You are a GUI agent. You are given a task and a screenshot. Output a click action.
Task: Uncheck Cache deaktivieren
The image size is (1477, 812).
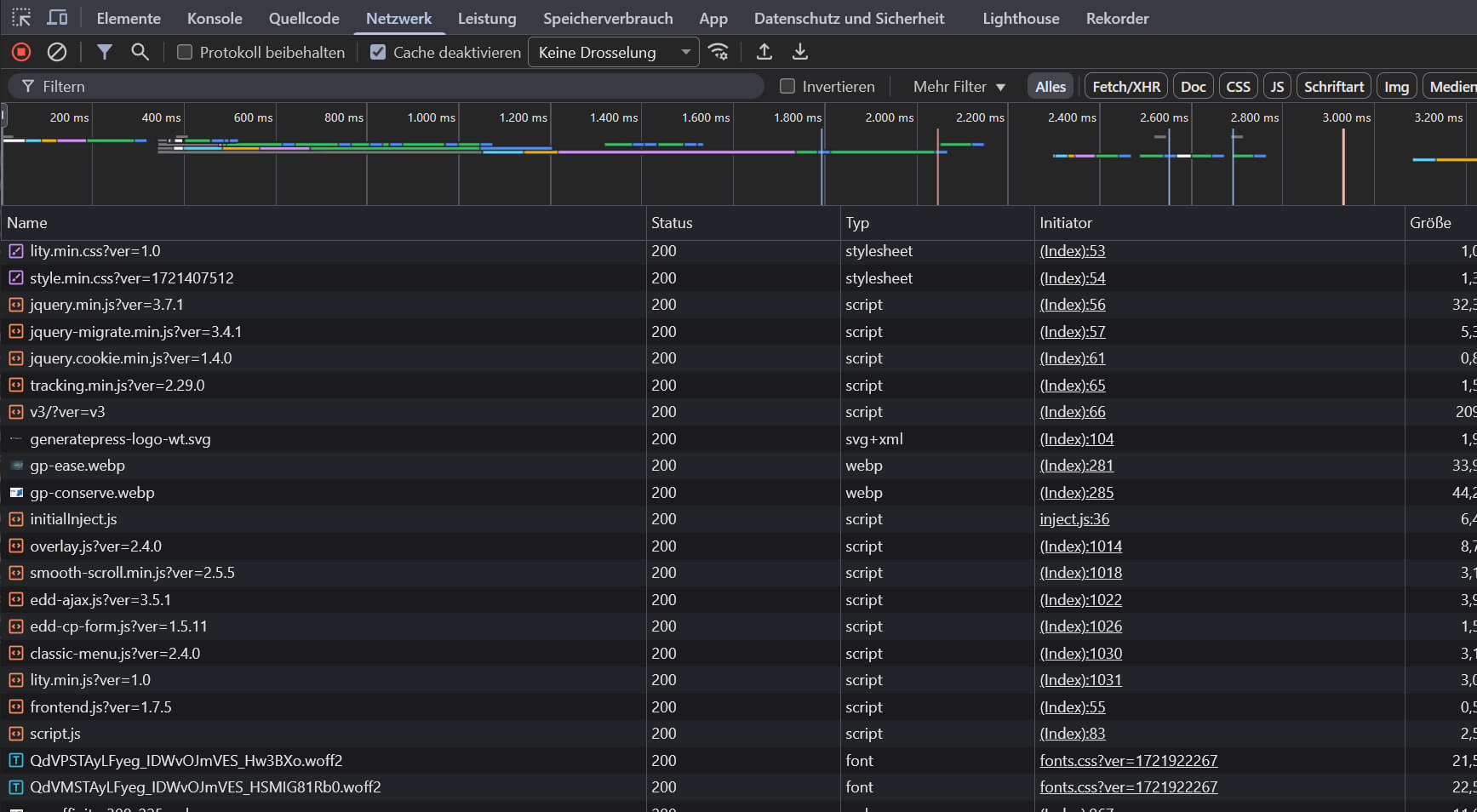tap(378, 52)
